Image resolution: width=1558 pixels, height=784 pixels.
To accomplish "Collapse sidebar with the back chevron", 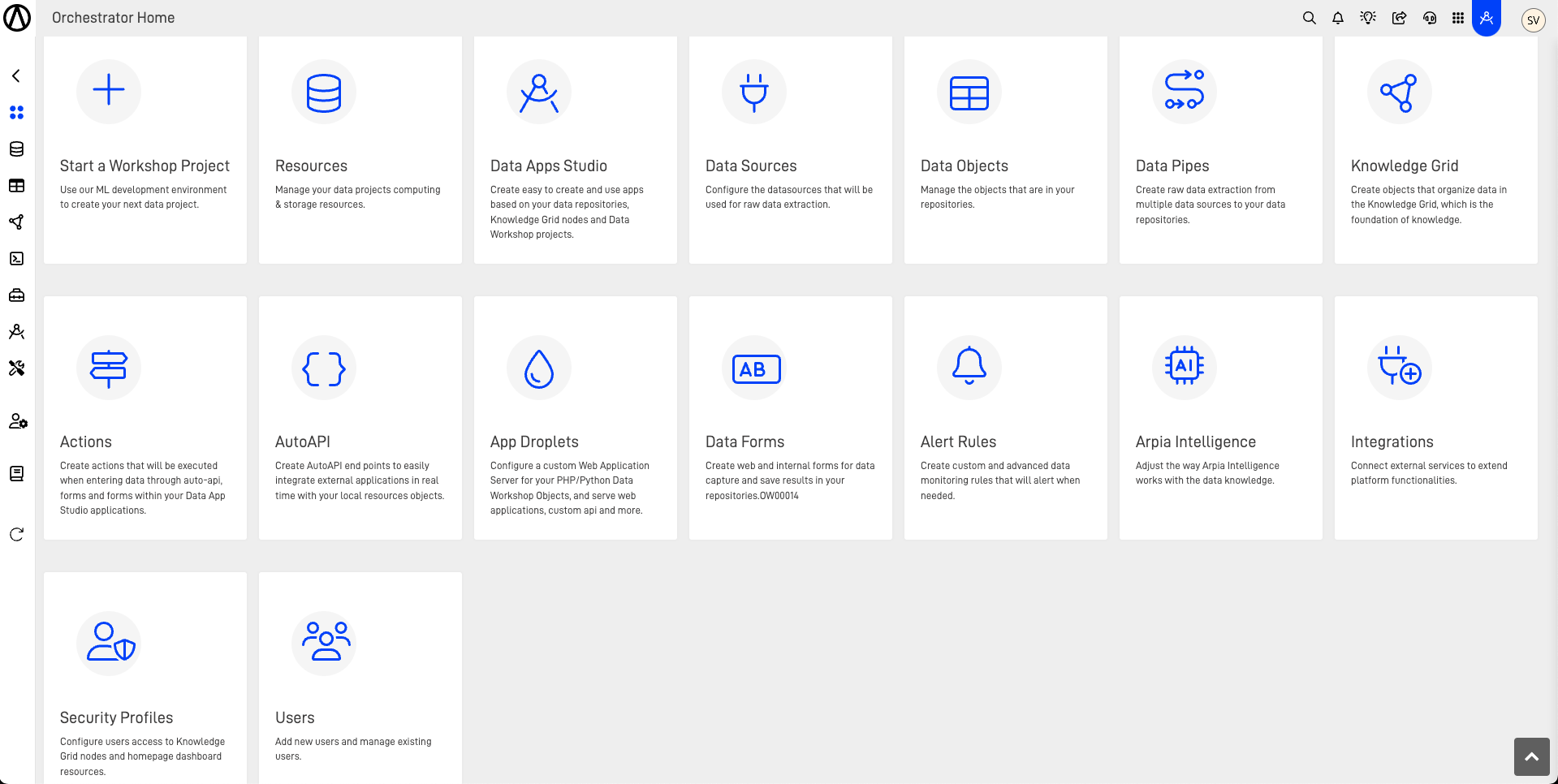I will [16, 75].
